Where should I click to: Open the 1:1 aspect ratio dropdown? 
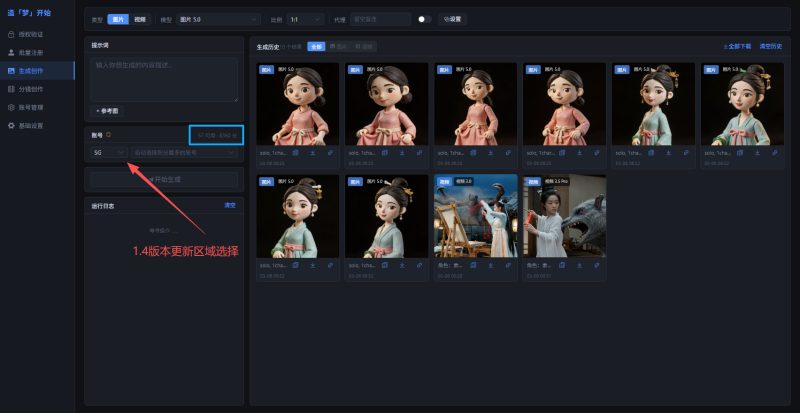point(305,19)
